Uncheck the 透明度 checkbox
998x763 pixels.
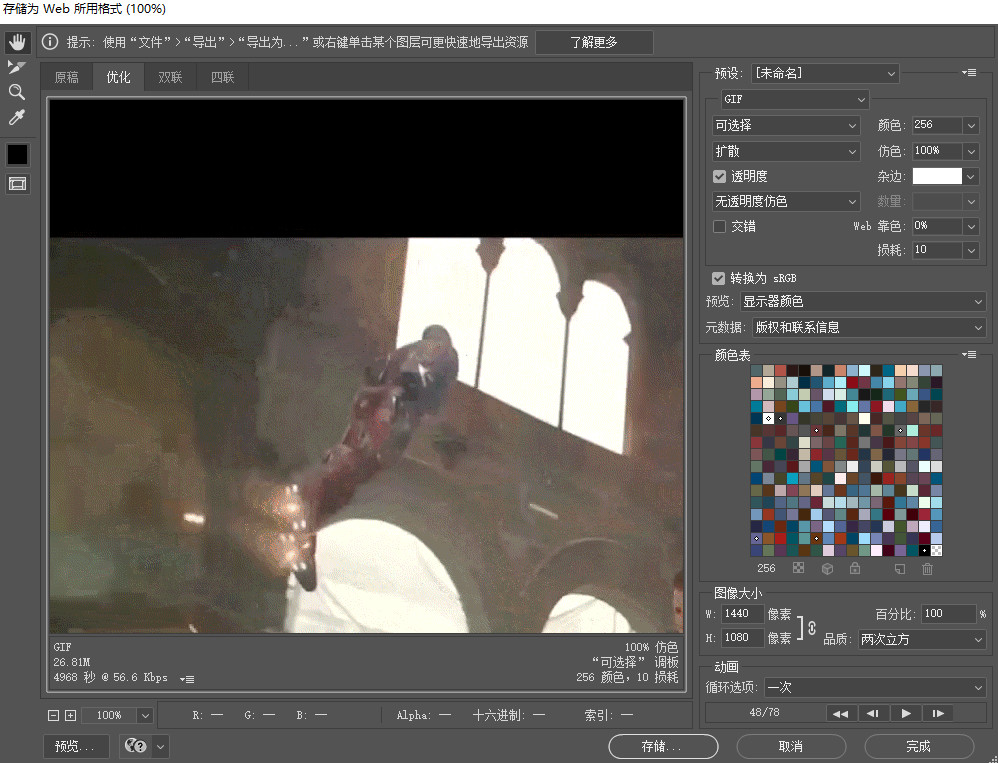pos(719,176)
